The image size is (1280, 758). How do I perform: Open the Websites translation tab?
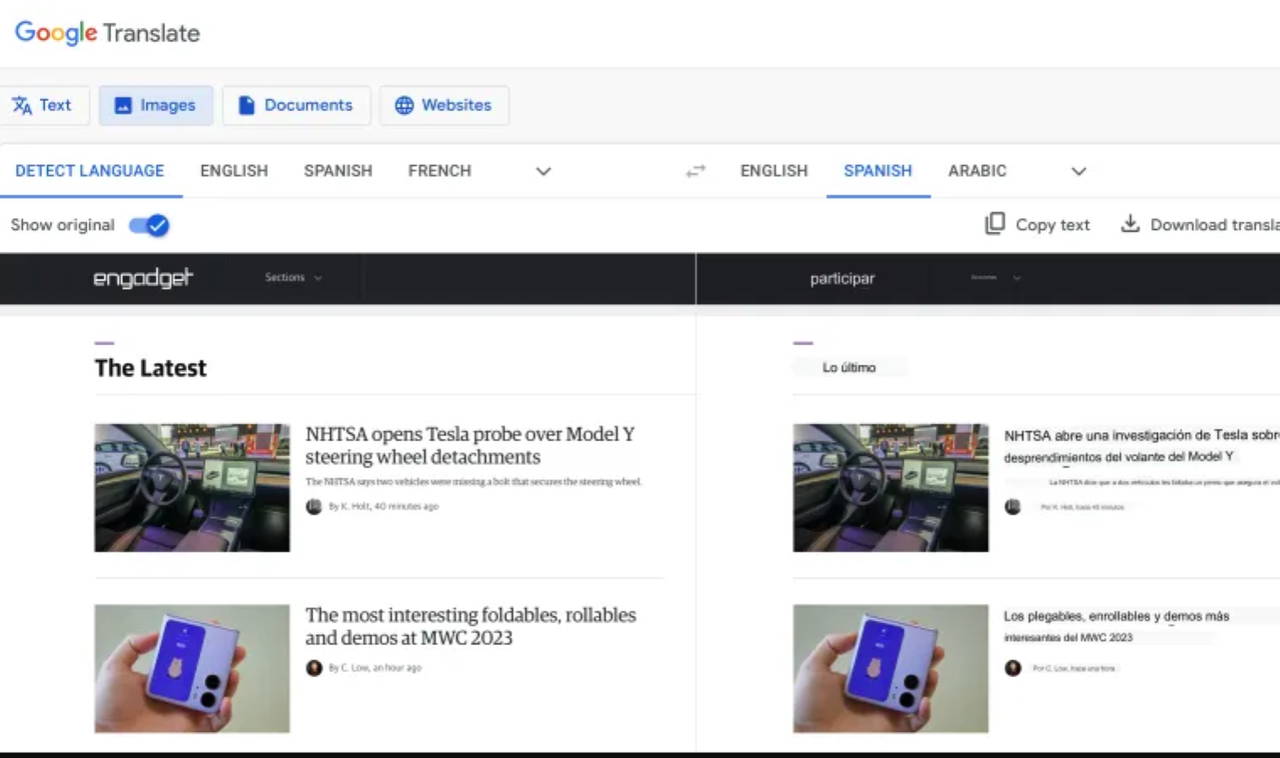pos(444,105)
